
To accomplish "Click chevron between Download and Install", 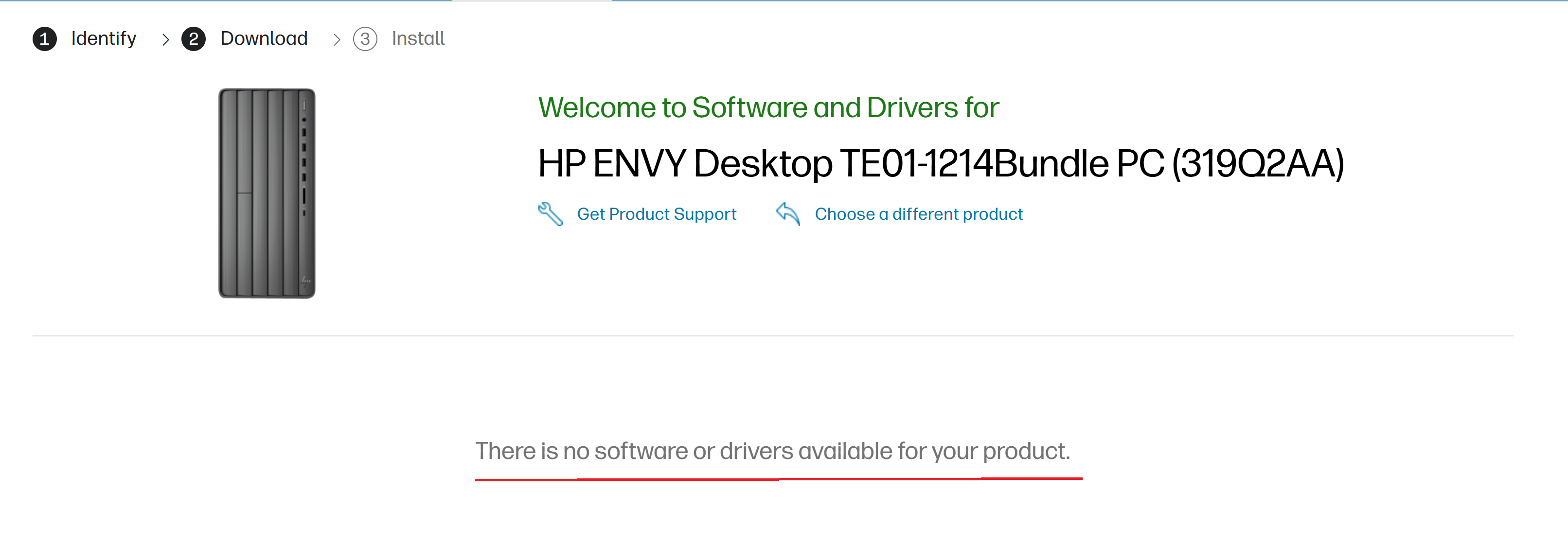I will pyautogui.click(x=337, y=40).
